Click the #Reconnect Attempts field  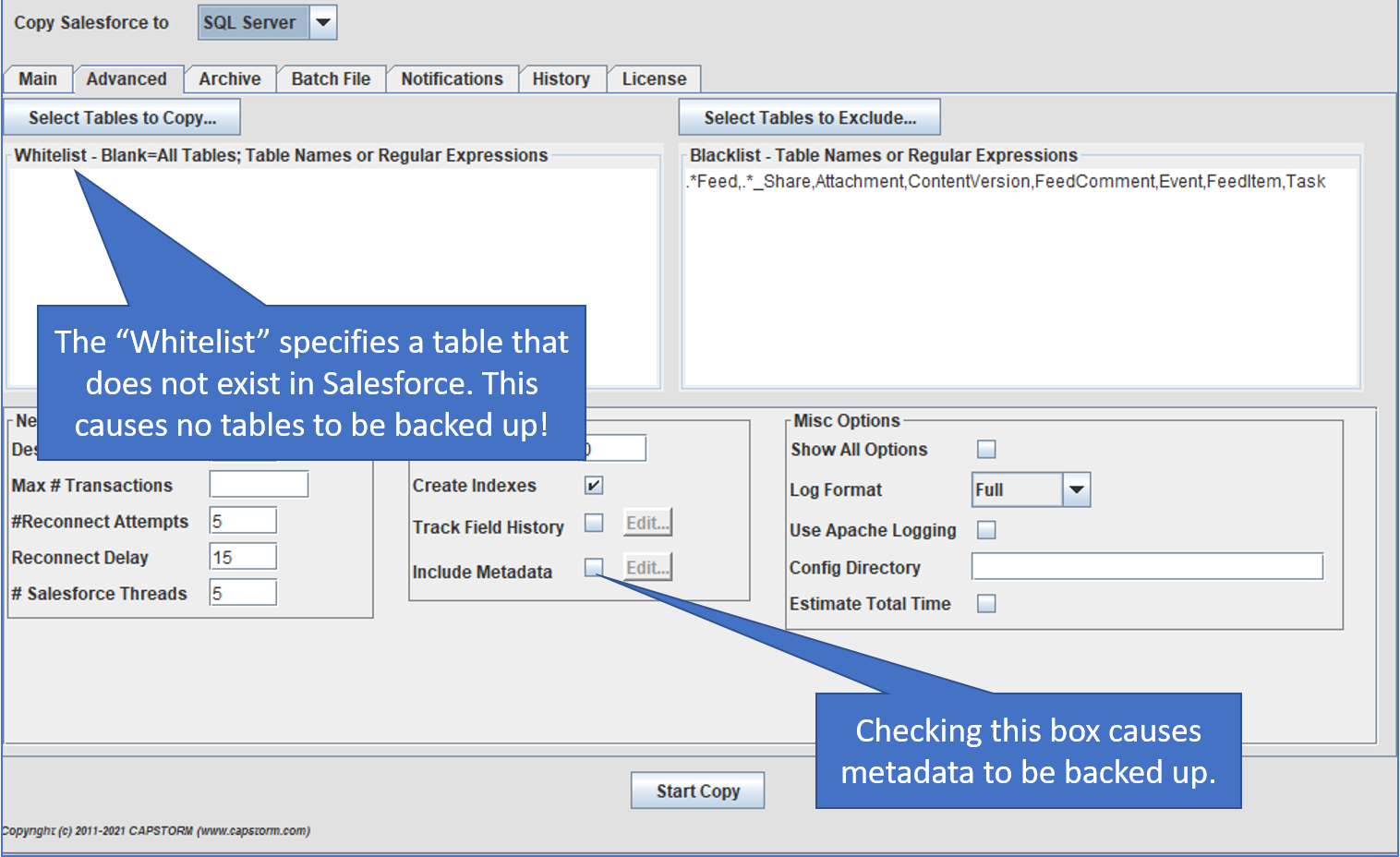[243, 521]
